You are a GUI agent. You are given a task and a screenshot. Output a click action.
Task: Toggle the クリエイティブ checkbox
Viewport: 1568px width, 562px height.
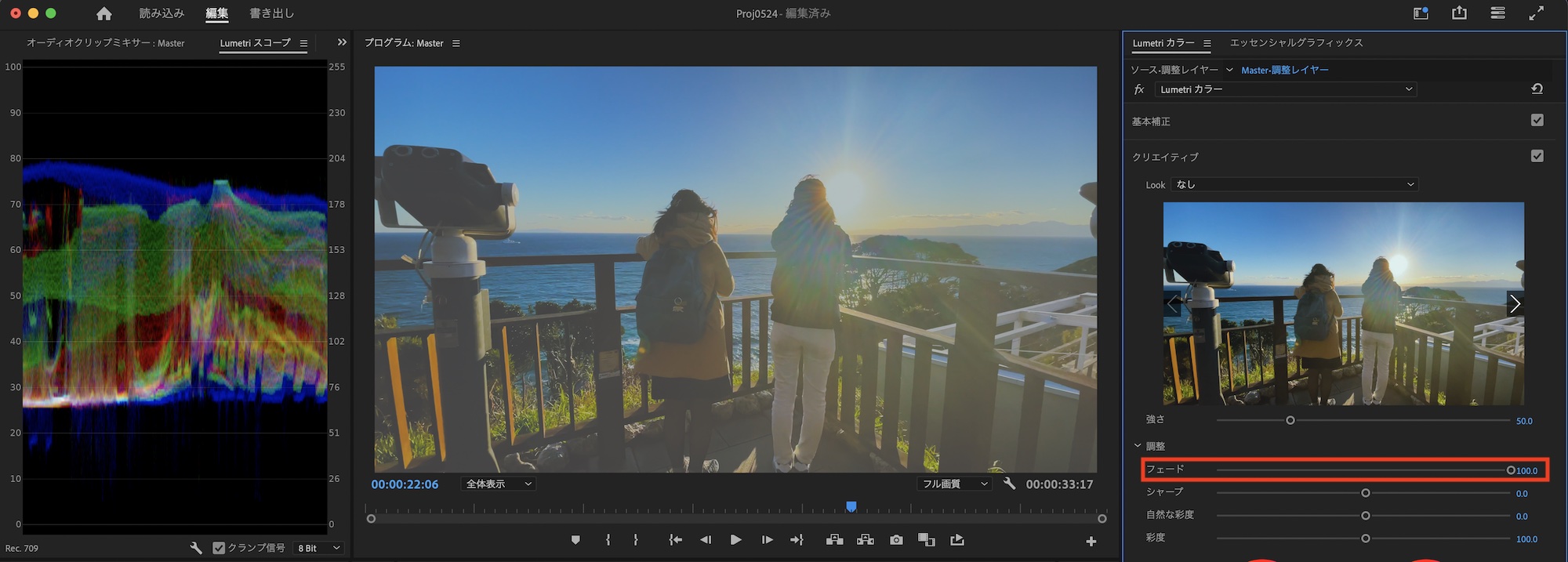(1537, 156)
